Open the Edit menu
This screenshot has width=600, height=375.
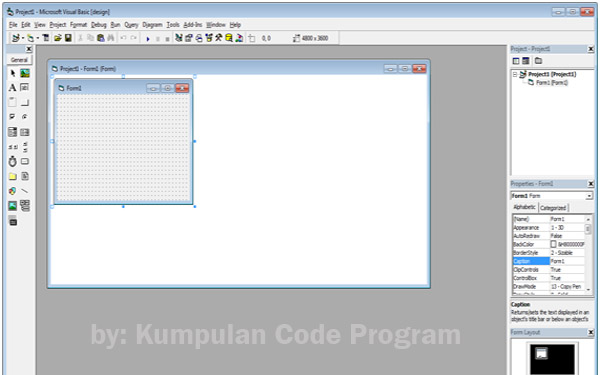26,25
